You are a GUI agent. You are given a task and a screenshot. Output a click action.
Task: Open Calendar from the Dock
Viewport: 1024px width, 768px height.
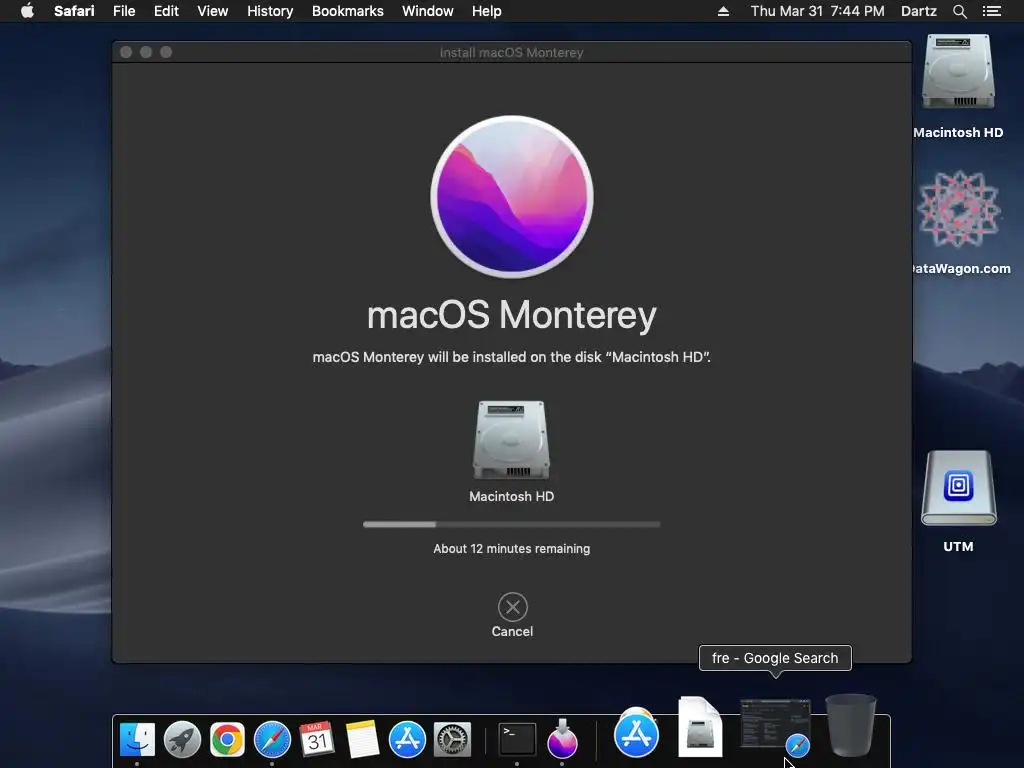click(317, 739)
